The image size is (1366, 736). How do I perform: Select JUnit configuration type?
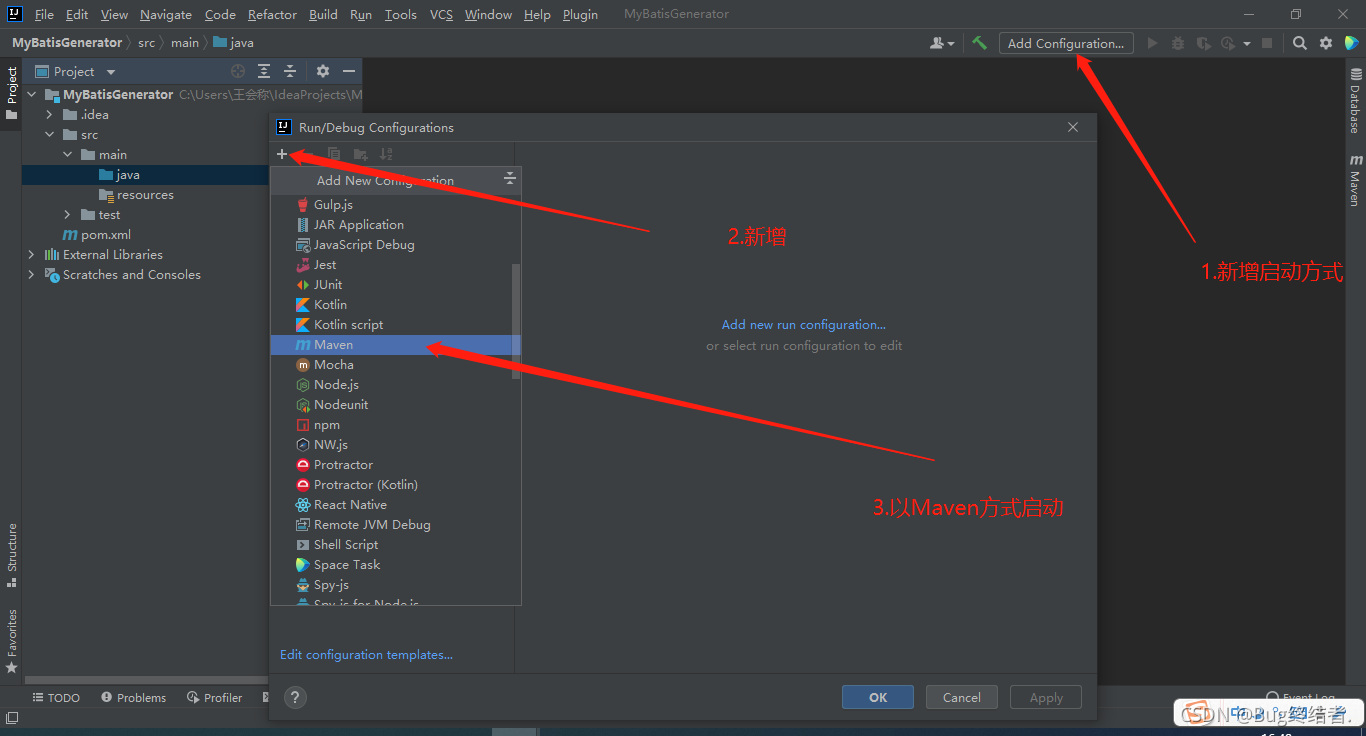tap(396, 285)
